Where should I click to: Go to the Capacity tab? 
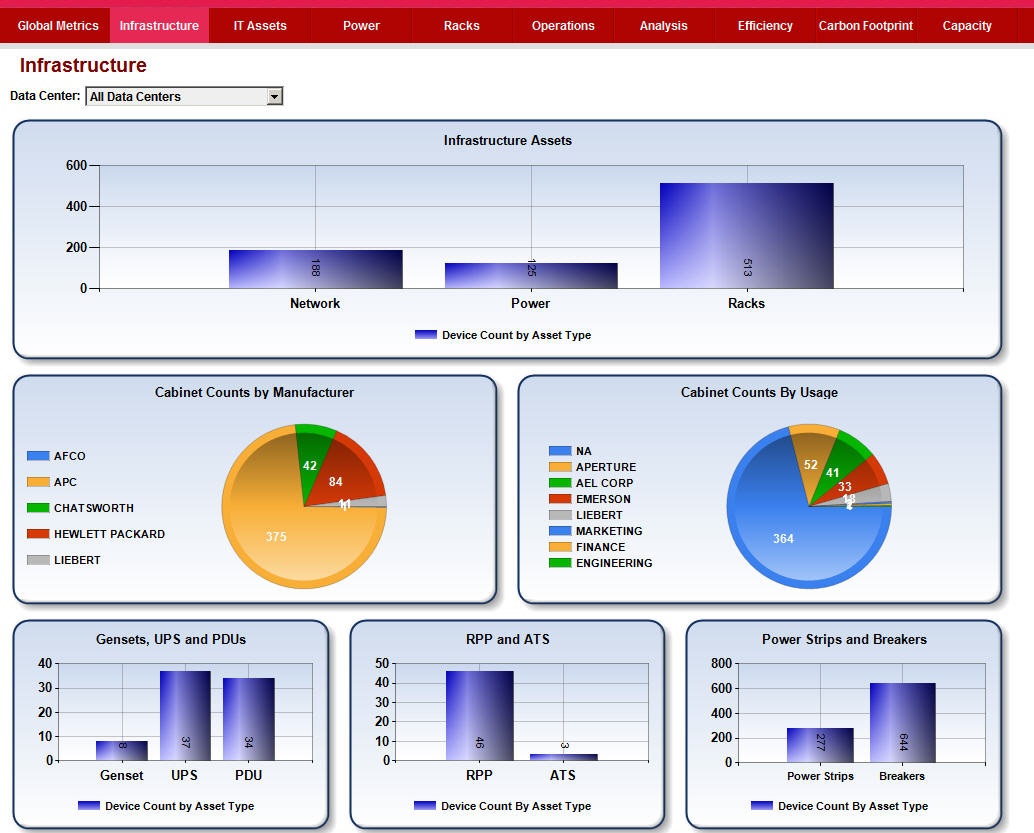coord(967,26)
